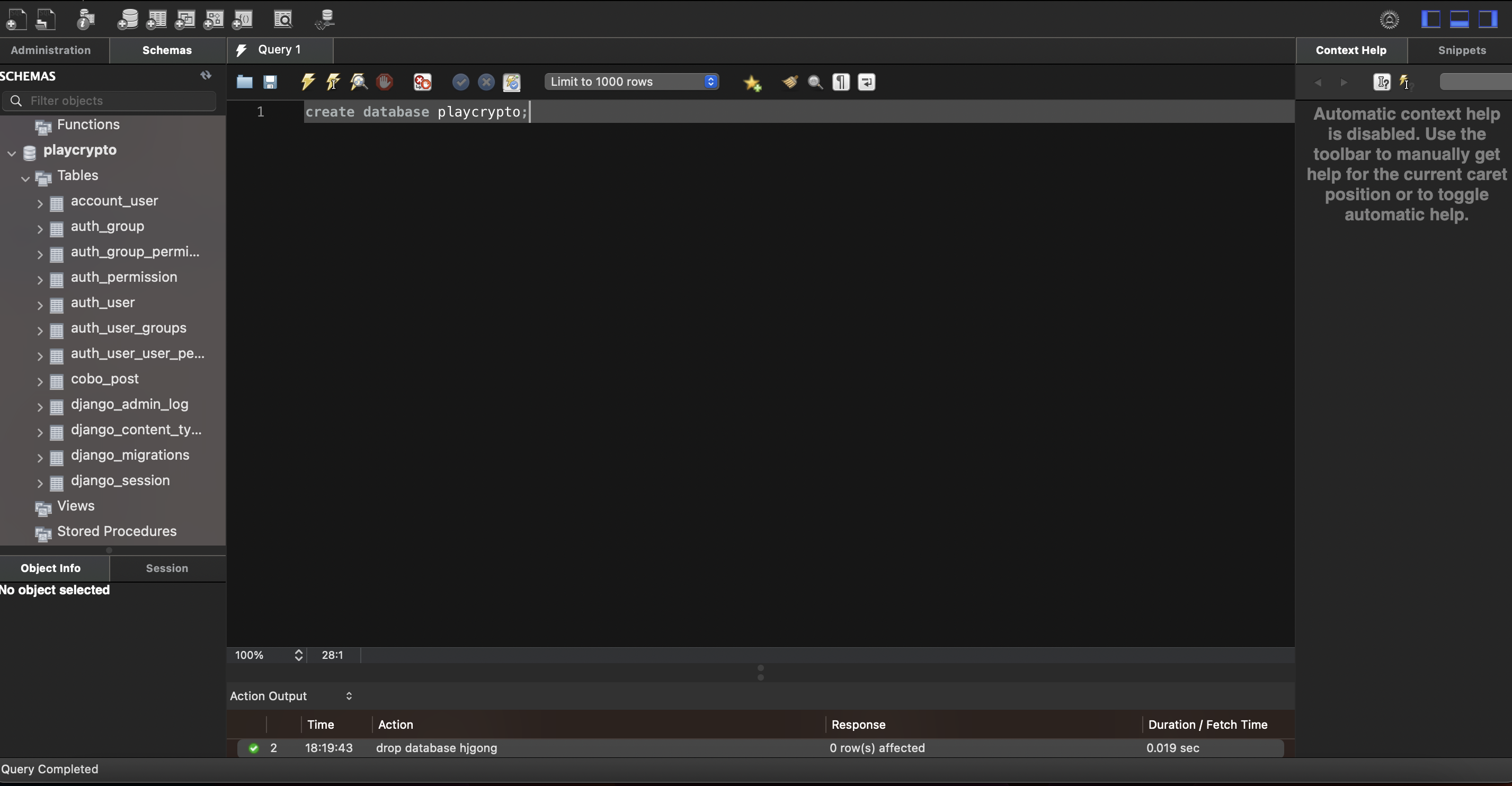Switch to the Administration tab

tap(50, 50)
